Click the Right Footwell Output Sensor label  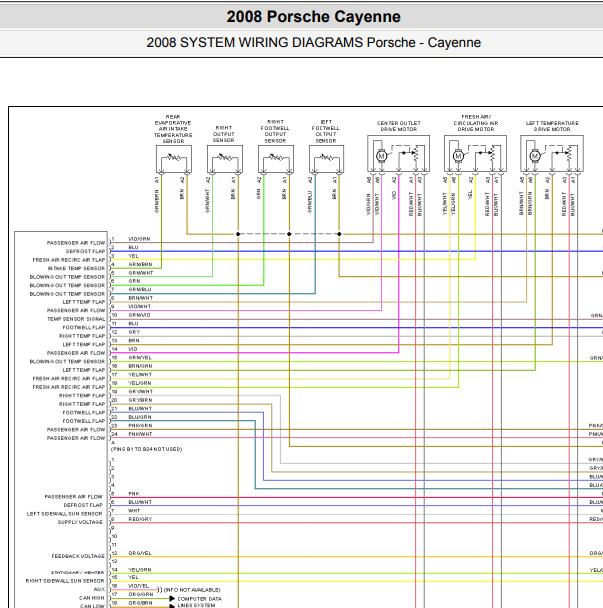275,131
